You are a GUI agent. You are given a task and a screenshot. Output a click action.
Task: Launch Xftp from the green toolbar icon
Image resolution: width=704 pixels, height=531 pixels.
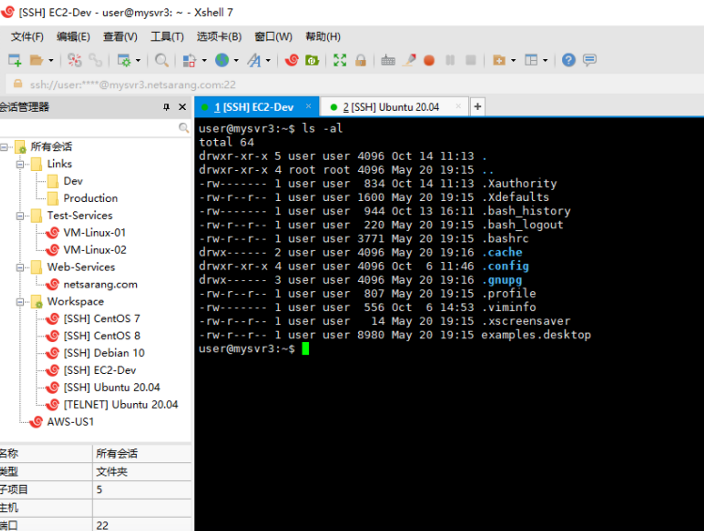point(312,60)
